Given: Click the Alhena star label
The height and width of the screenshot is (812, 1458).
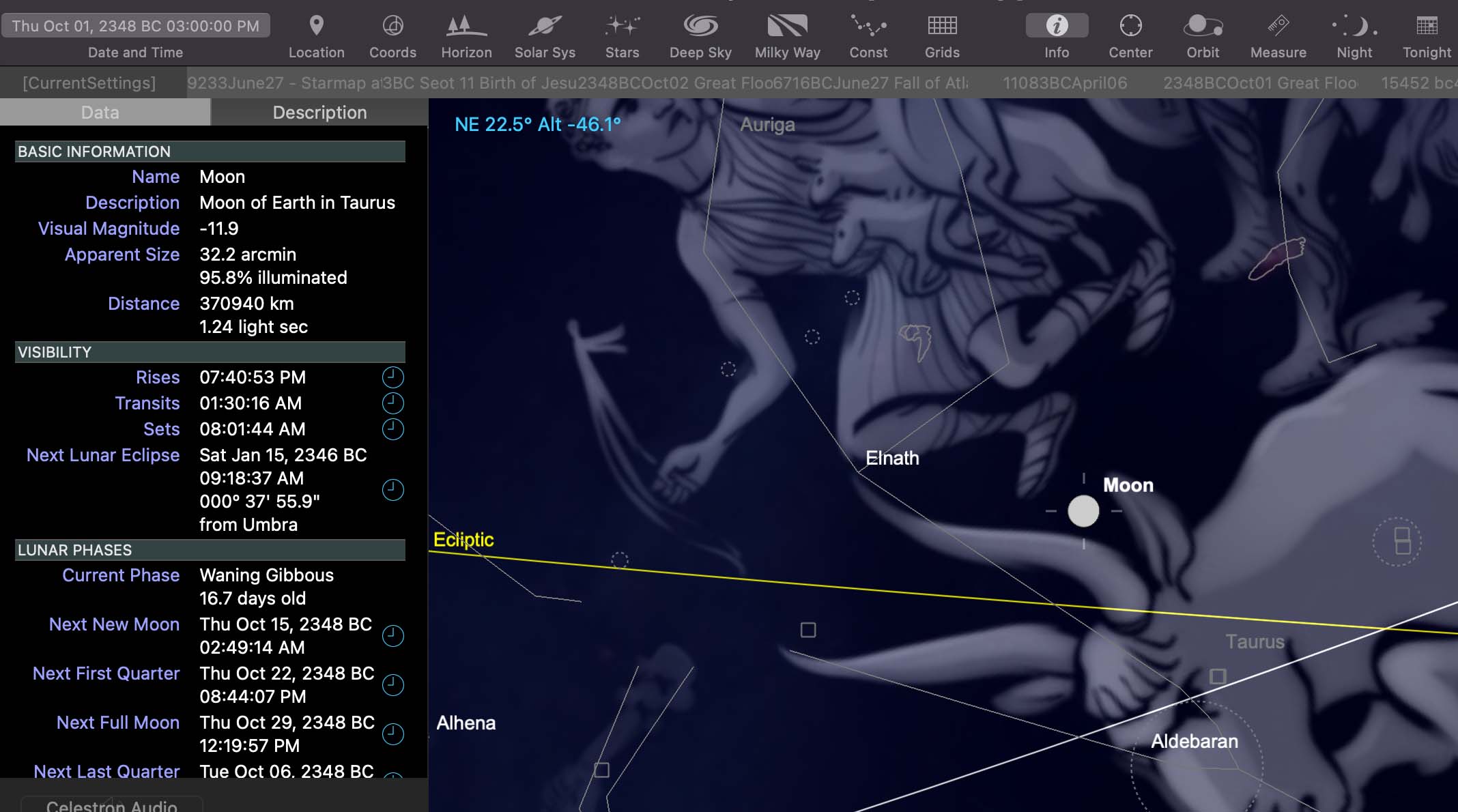Looking at the screenshot, I should tap(466, 723).
